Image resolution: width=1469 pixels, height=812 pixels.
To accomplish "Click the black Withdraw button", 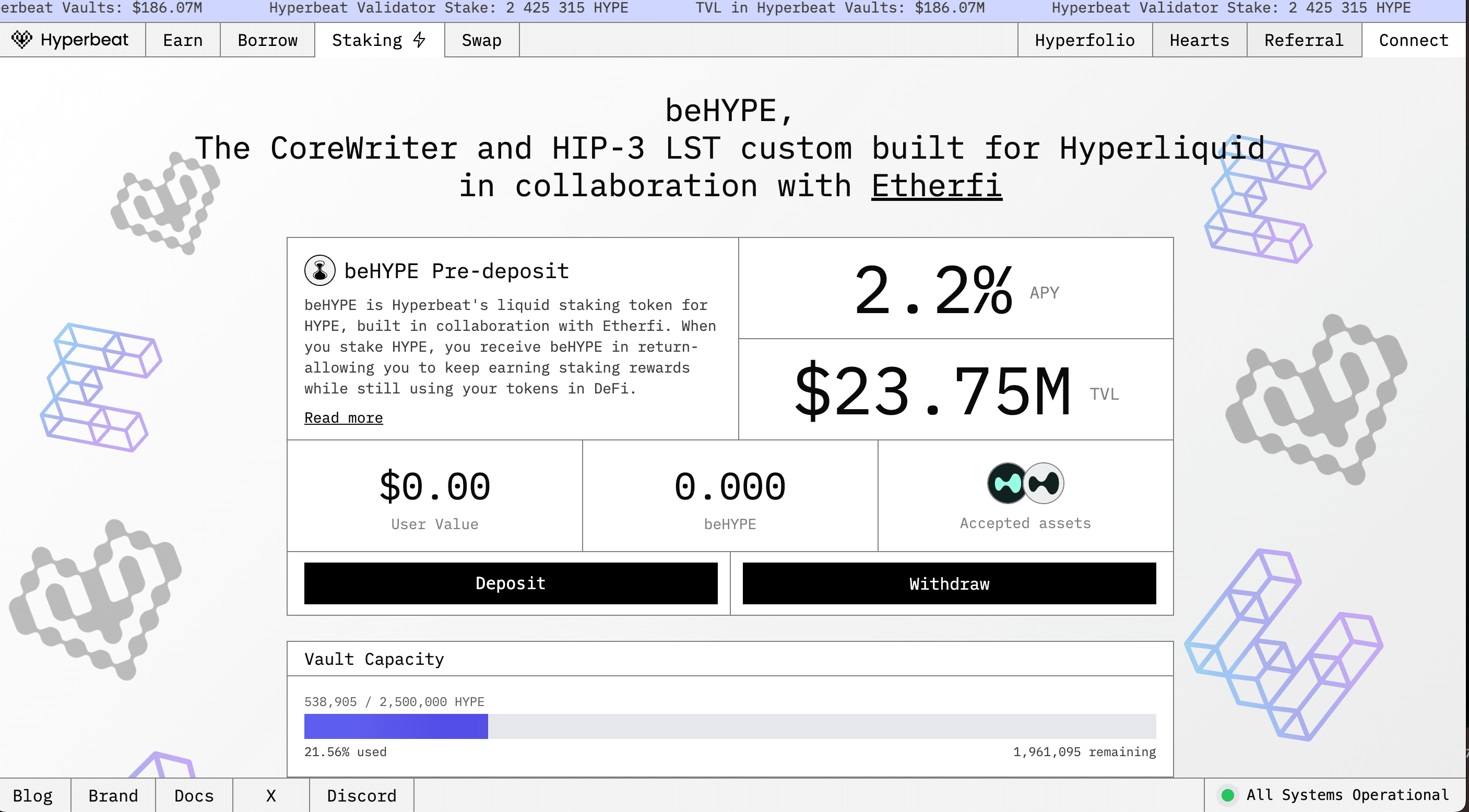I will coord(950,583).
